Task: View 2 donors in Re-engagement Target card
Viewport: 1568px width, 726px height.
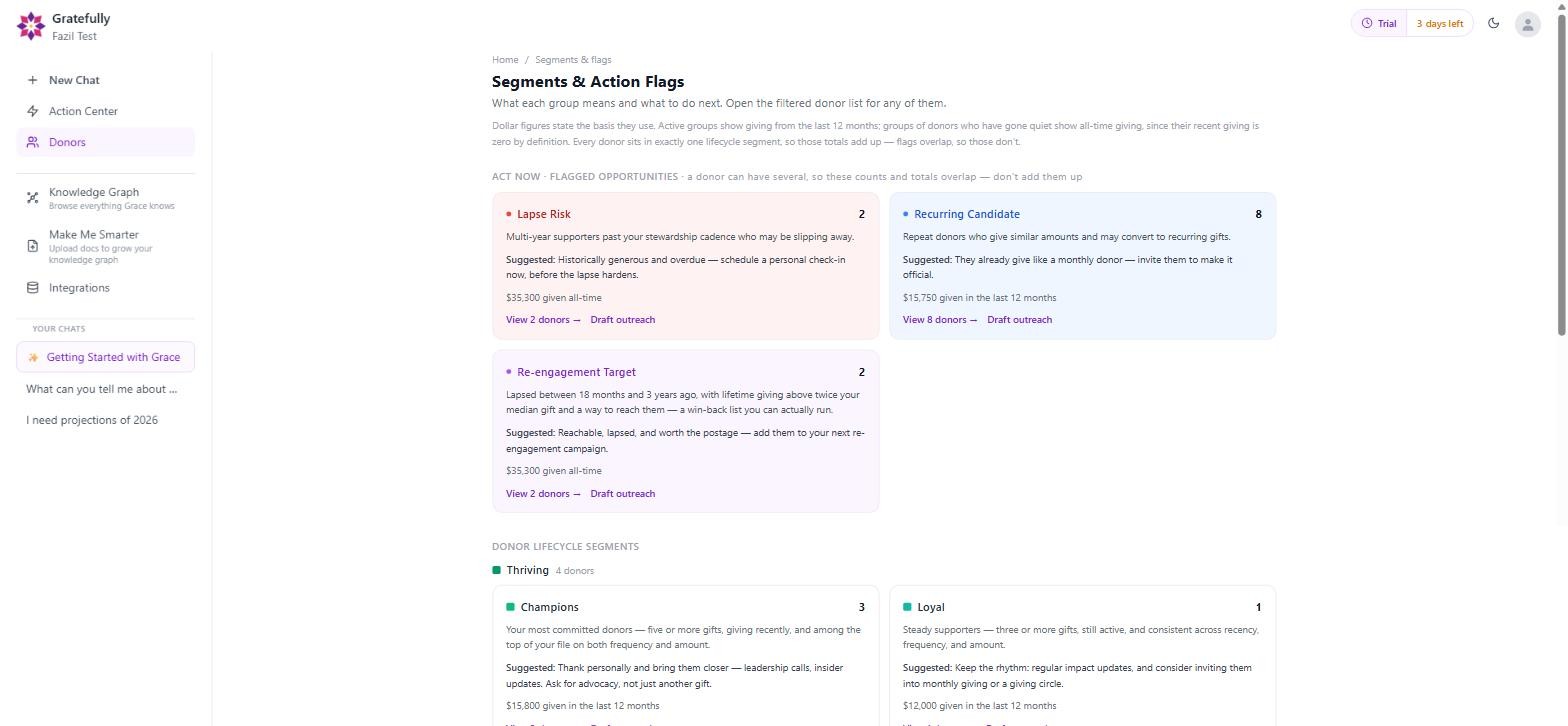Action: click(x=543, y=494)
